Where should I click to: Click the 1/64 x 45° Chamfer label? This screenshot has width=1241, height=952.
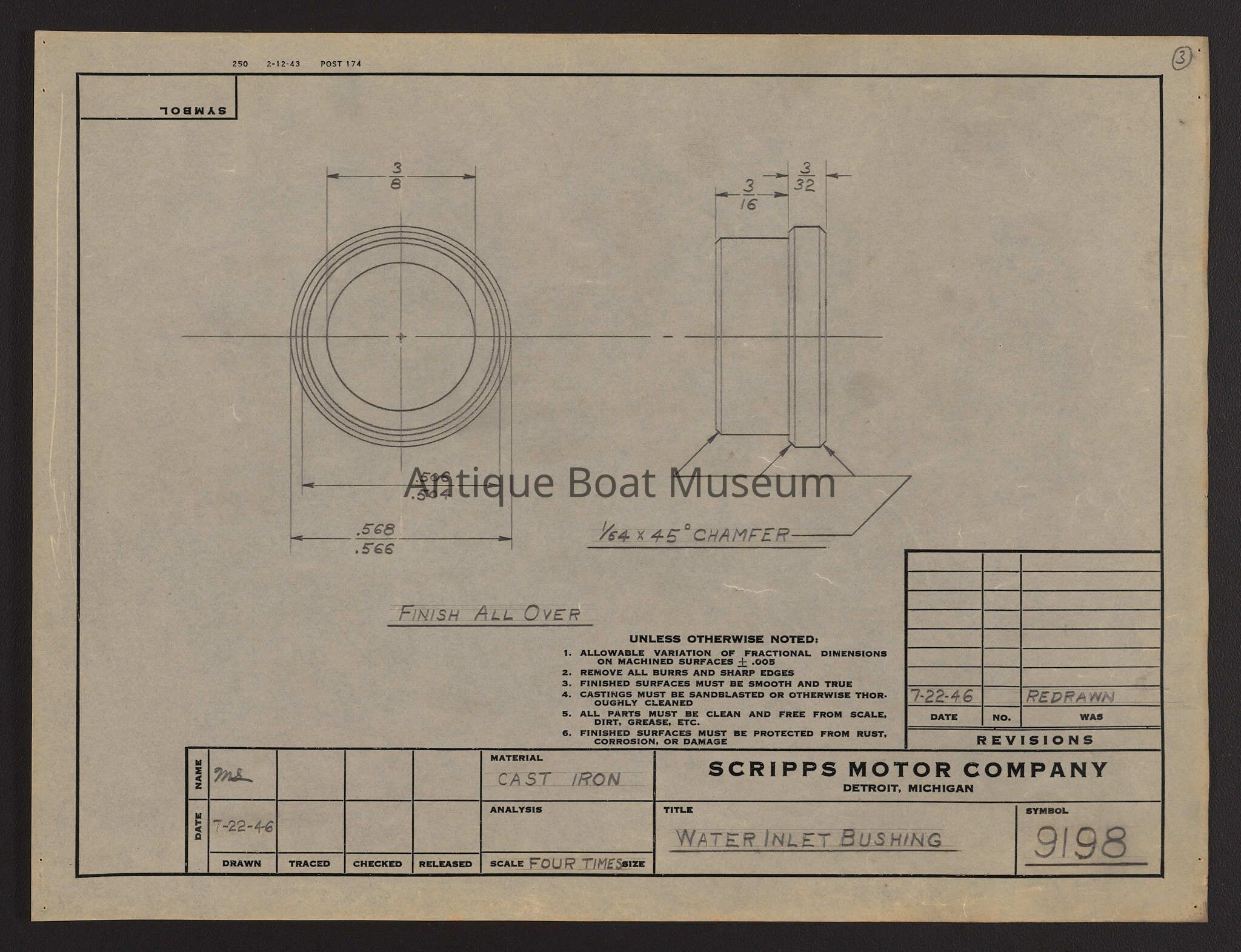(x=694, y=534)
